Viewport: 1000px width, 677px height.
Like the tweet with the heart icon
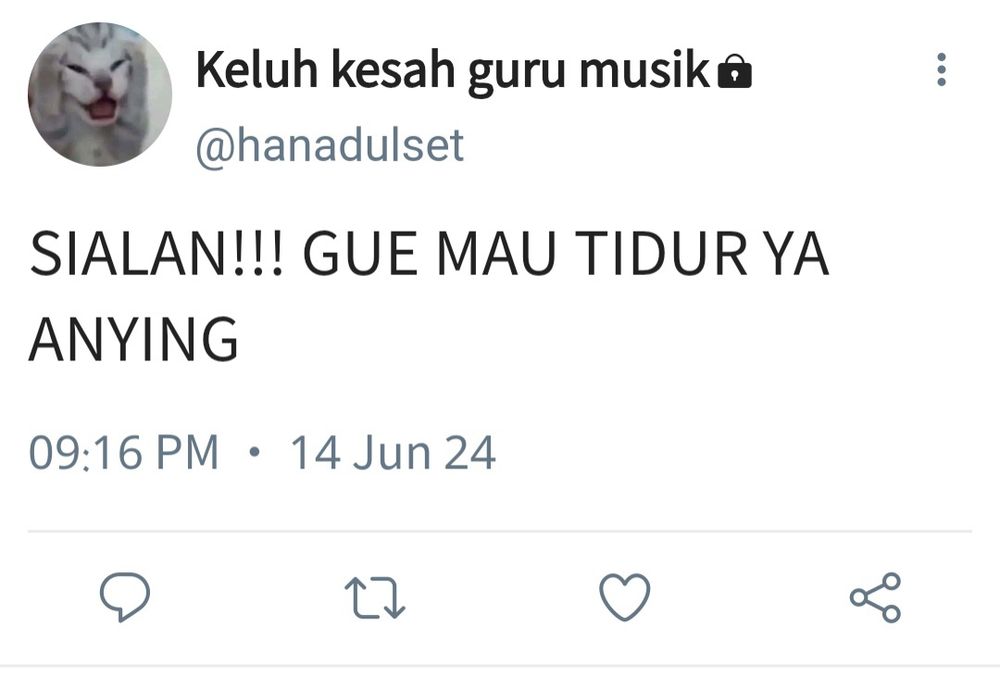point(625,597)
